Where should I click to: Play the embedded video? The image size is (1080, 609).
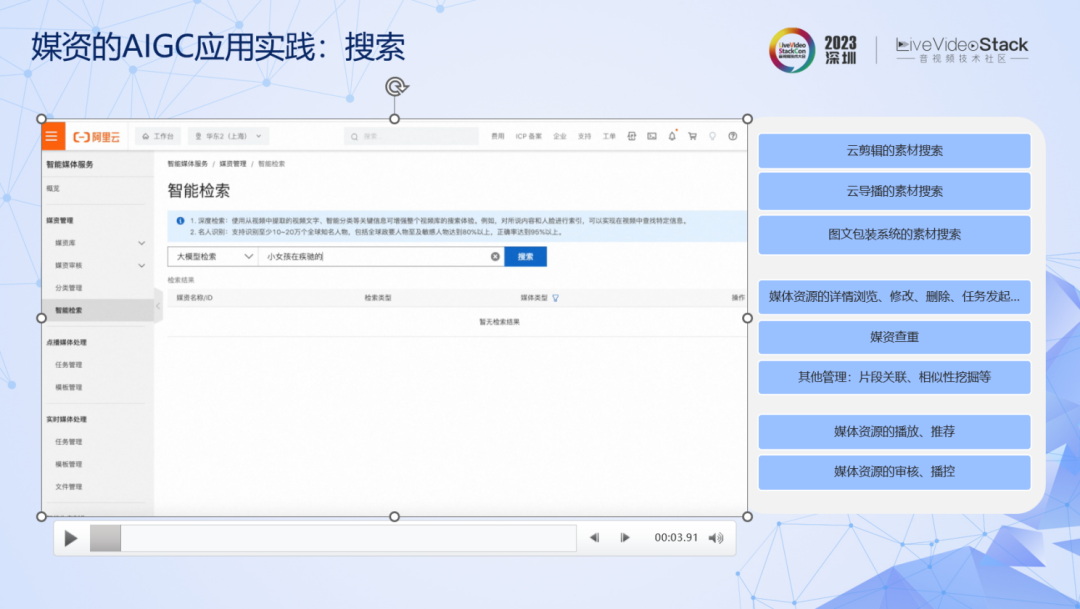(x=70, y=538)
